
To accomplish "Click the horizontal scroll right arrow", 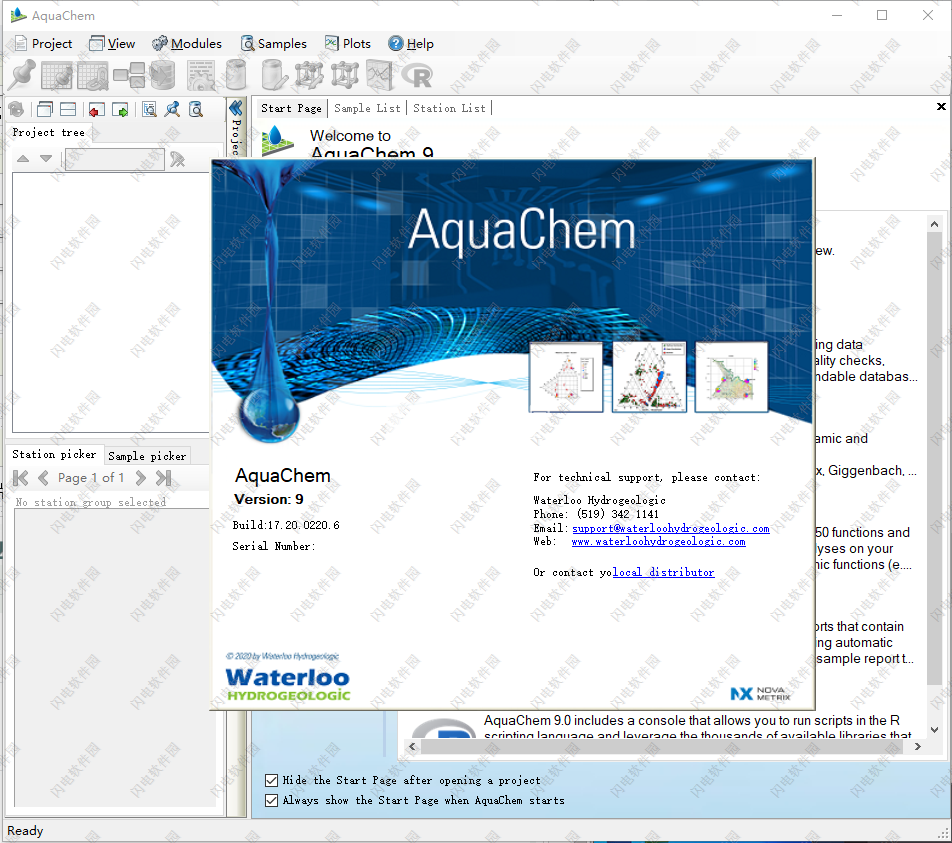I will click(x=917, y=746).
